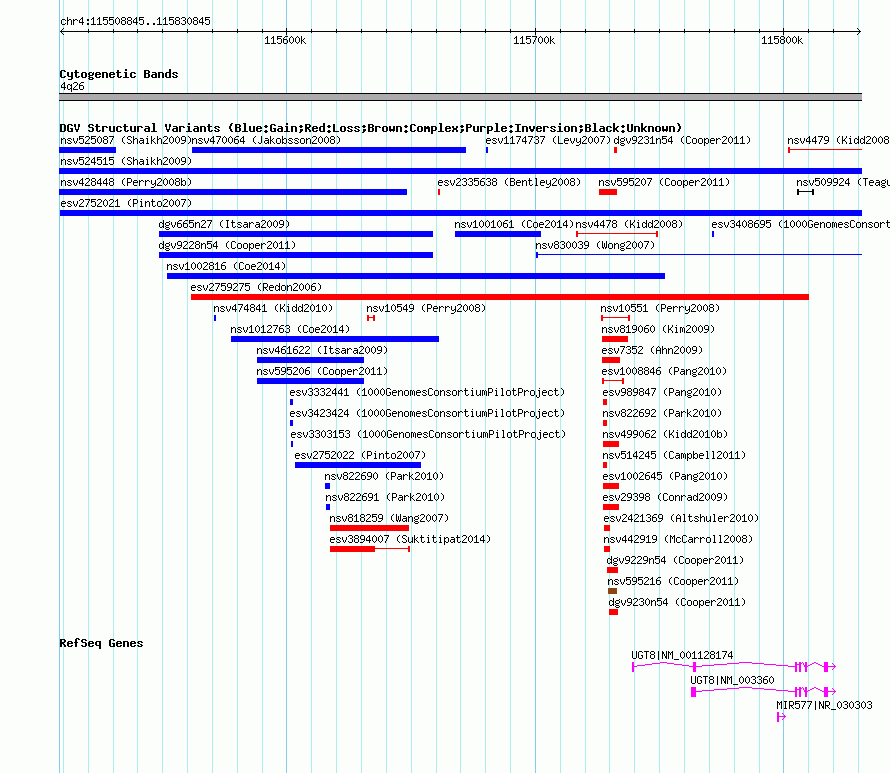Click the MIR577 magenta gene arrow glyph
The image size is (890, 773).
(782, 717)
